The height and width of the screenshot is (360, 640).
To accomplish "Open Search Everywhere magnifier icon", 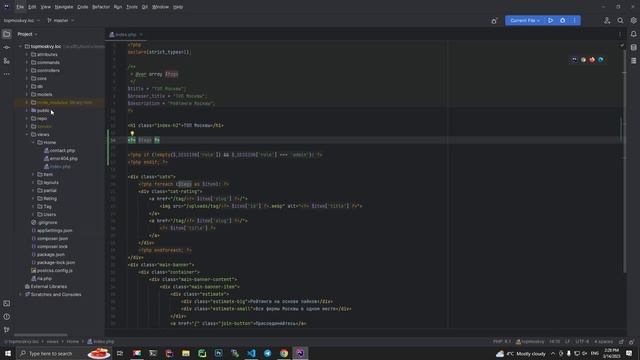I will (620, 20).
